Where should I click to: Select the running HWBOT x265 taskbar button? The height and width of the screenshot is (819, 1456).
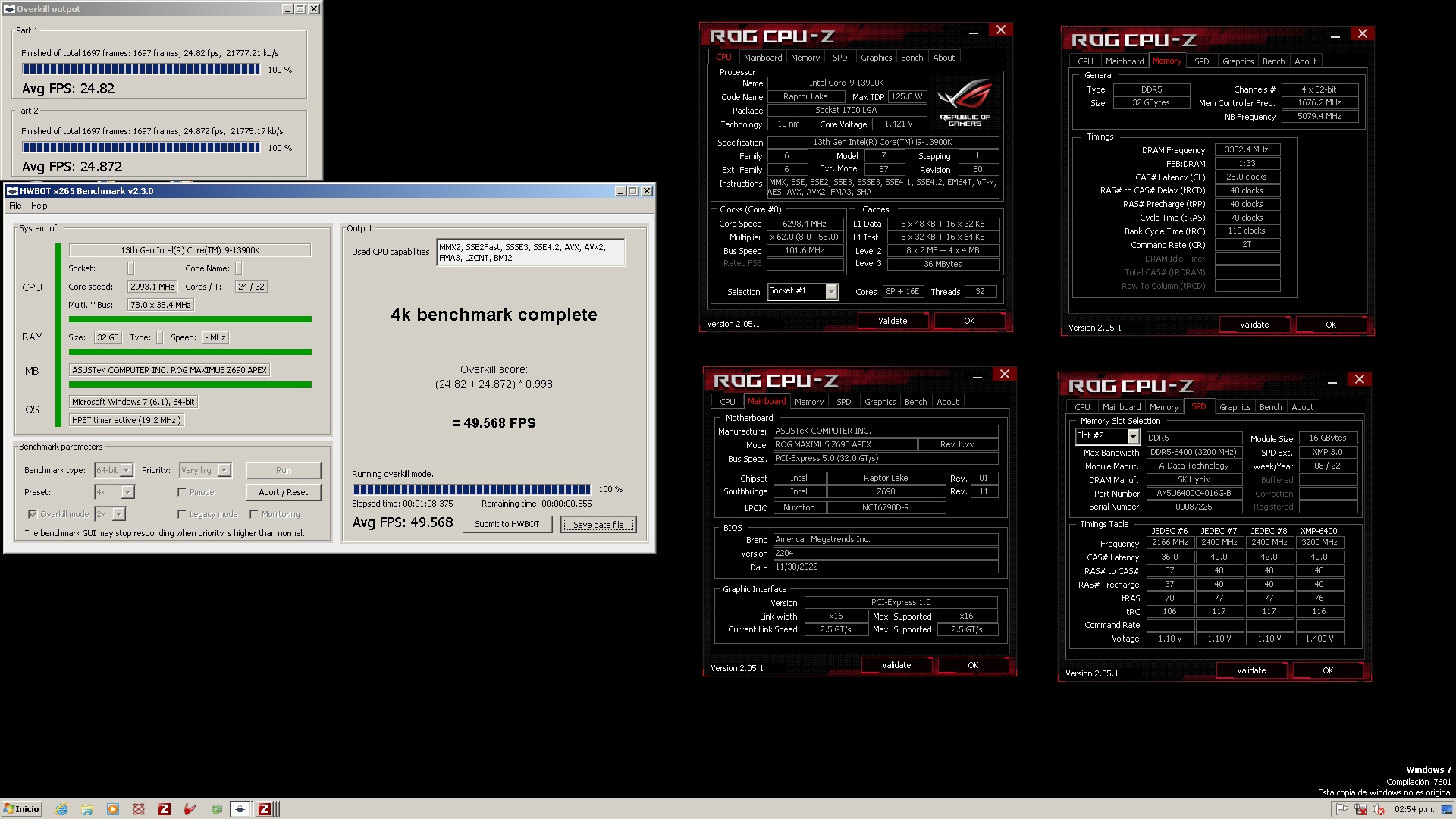coord(240,809)
